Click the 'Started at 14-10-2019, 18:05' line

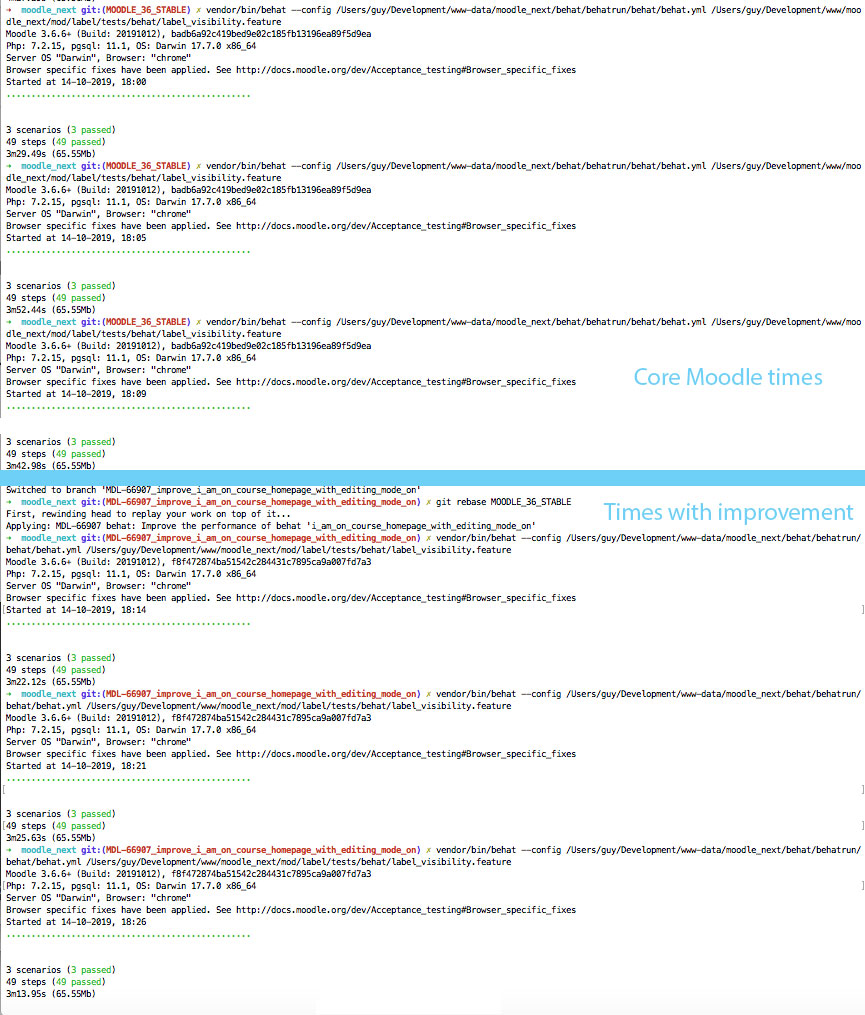pos(76,238)
